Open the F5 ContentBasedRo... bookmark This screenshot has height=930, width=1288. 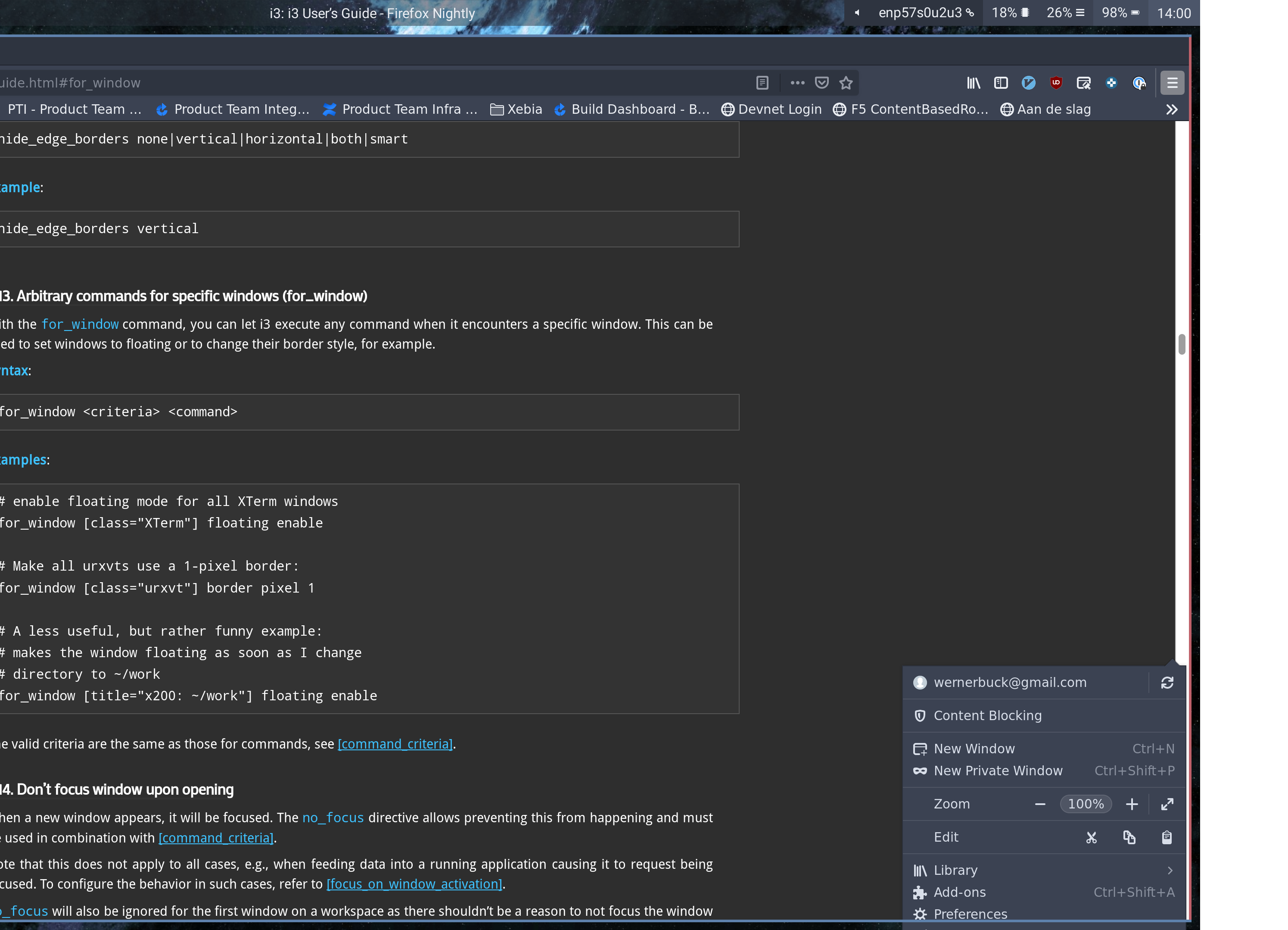[x=911, y=109]
